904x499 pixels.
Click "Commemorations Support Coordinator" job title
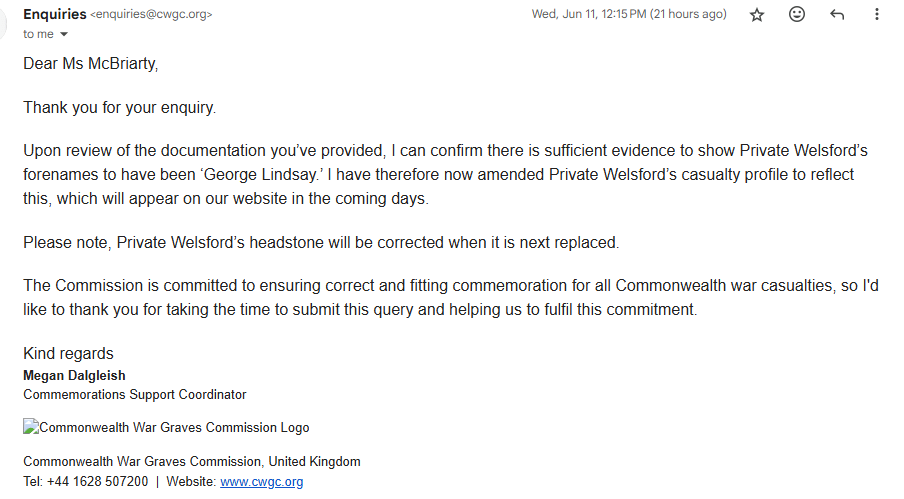(x=134, y=395)
